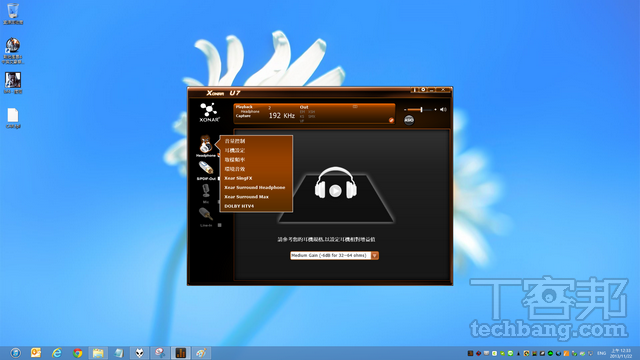Choose Xear Surround Headphone menu entry
Image resolution: width=640 pixels, height=360 pixels.
(255, 187)
